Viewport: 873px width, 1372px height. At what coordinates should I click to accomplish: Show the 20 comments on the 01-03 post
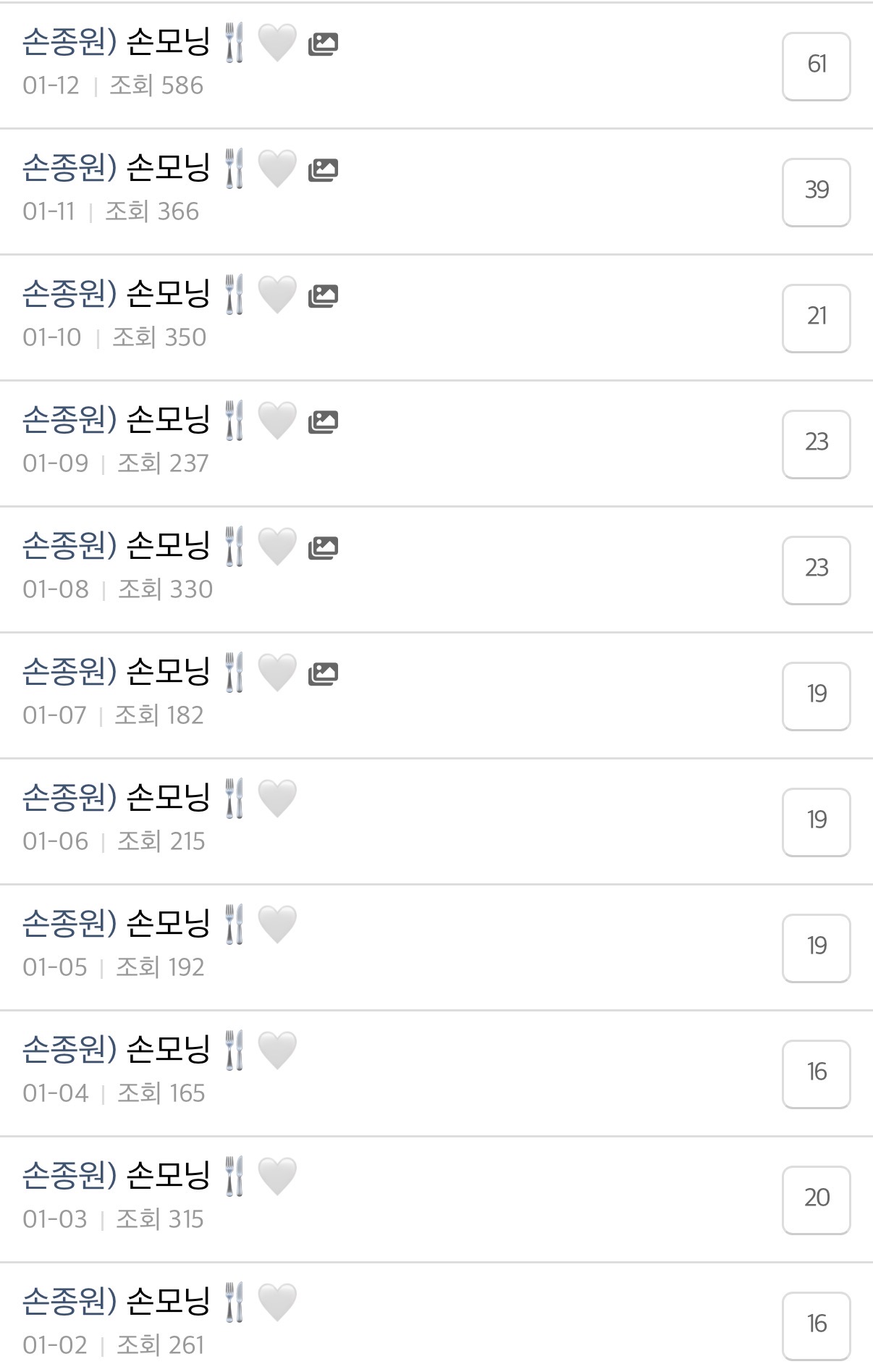816,1200
